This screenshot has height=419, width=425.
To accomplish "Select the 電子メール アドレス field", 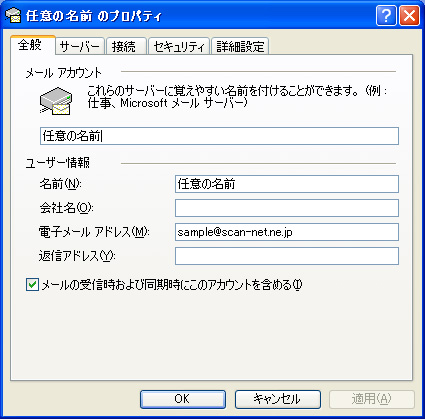I will pos(287,232).
